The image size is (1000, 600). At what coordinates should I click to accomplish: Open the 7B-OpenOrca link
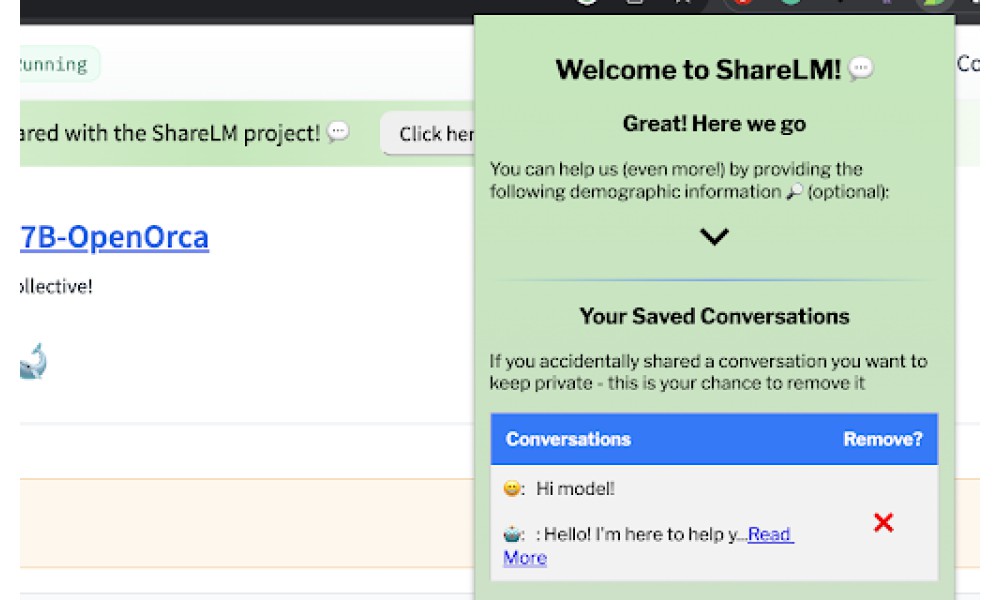click(114, 237)
